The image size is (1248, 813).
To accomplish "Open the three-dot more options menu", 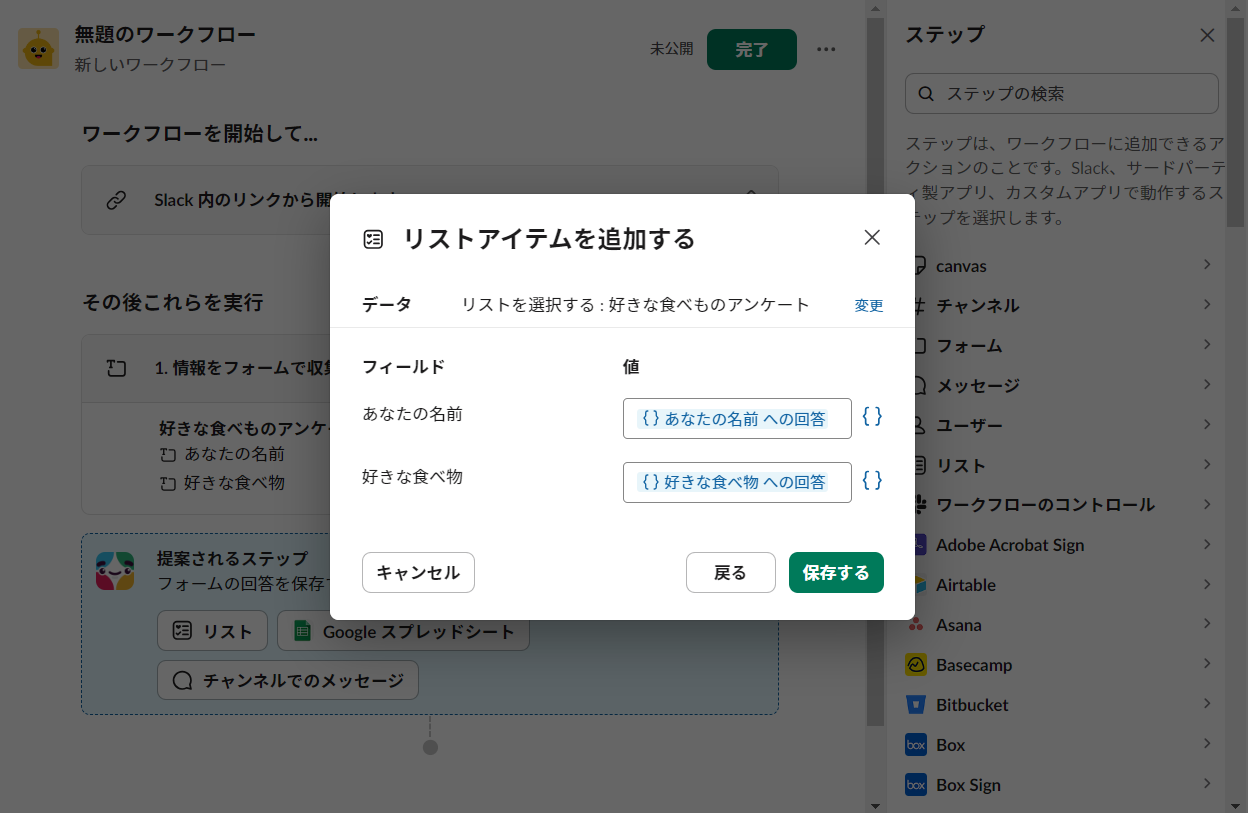I will tap(826, 49).
